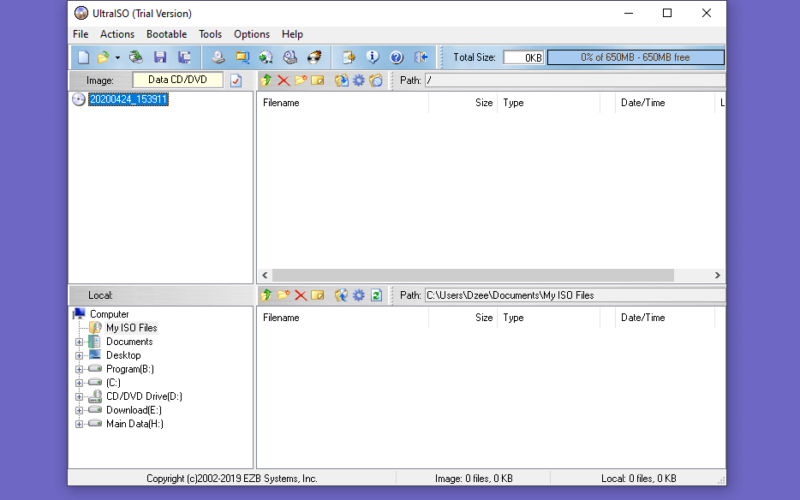Click the Mount to virtual drive icon
800x500 pixels.
(290, 57)
